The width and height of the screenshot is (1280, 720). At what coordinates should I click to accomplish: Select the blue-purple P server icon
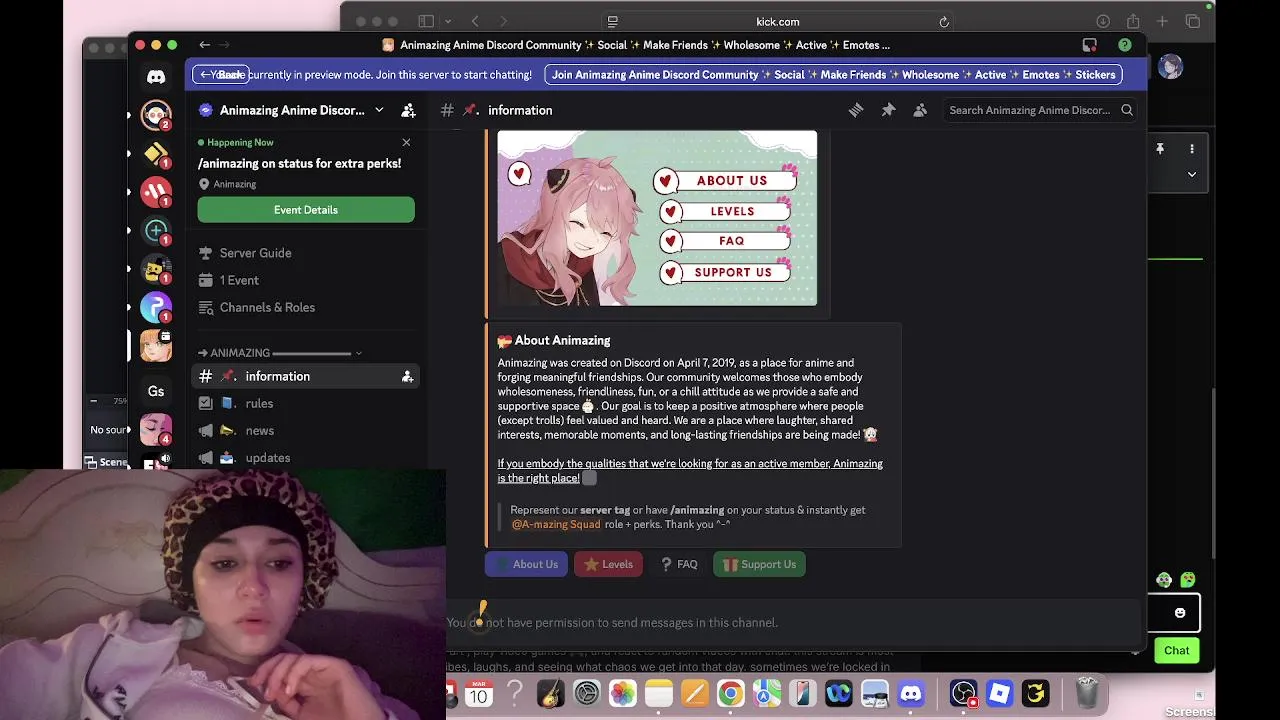click(156, 307)
